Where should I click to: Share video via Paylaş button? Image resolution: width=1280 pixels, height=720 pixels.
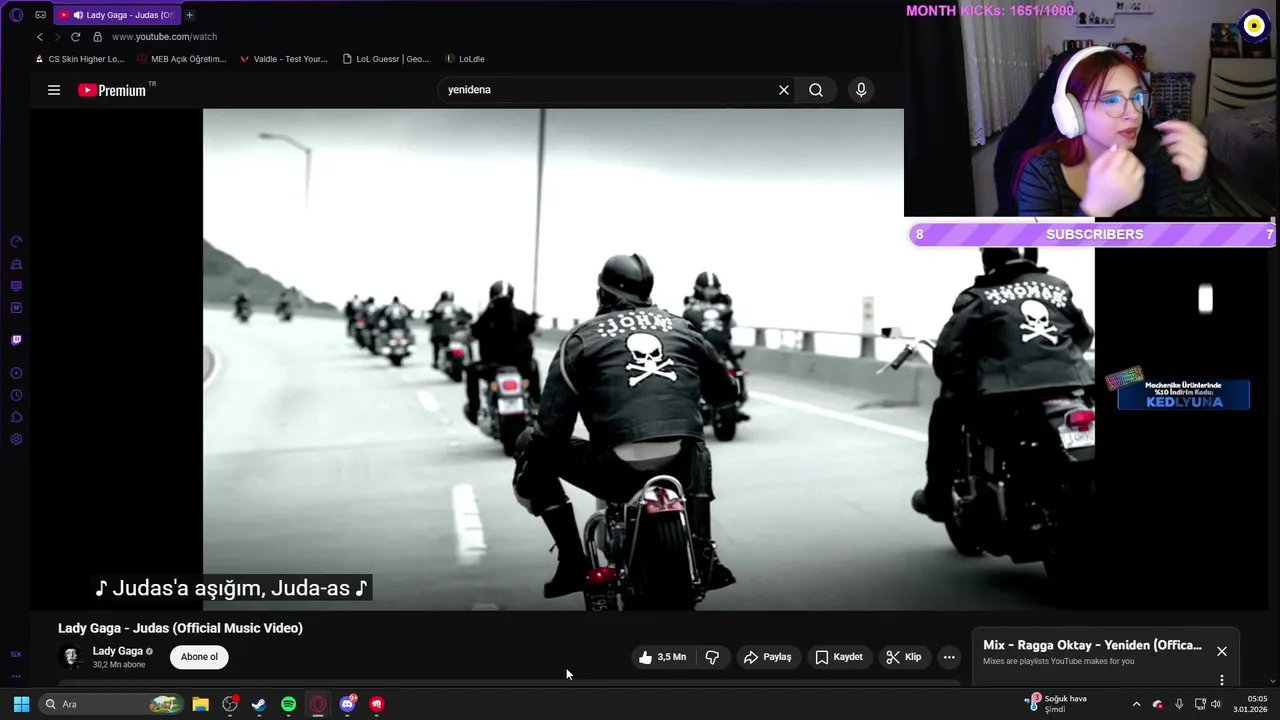point(768,657)
